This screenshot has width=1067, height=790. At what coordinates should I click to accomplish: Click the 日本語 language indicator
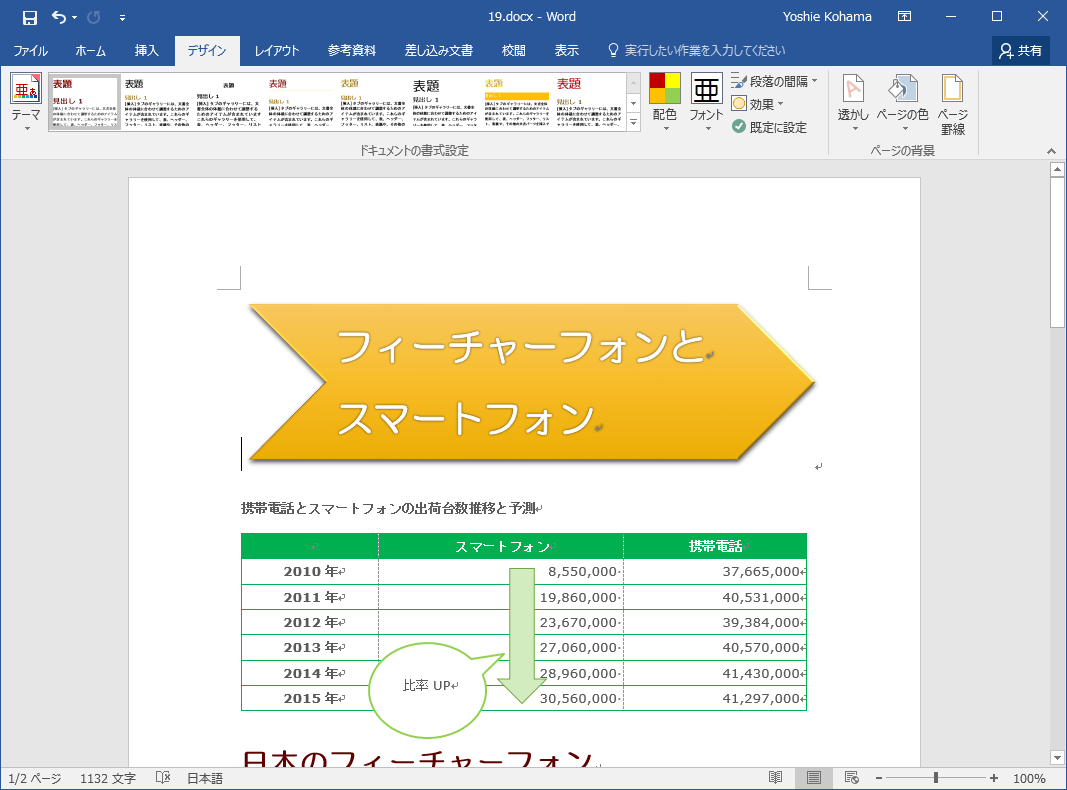[205, 778]
